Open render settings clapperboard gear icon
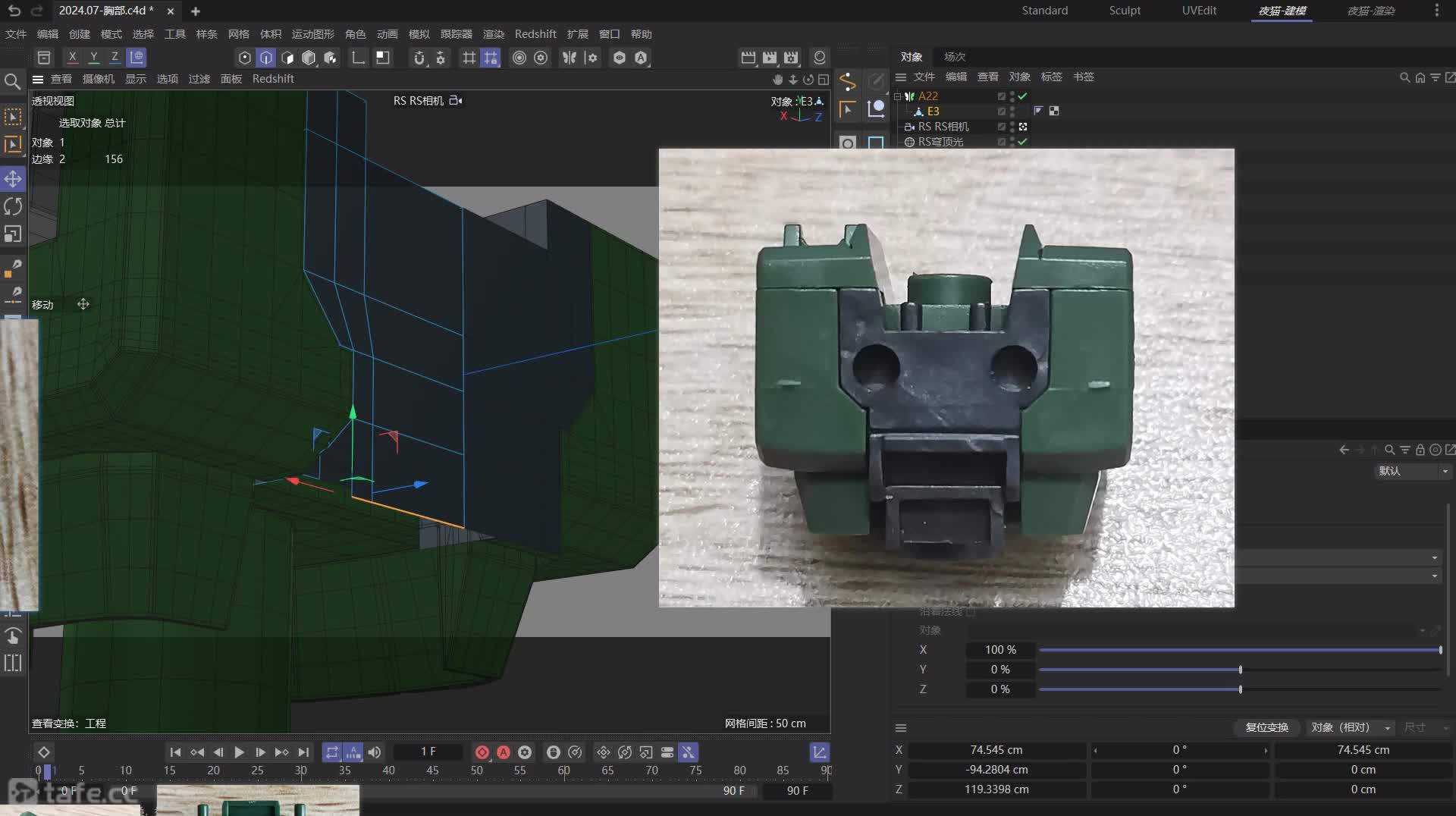Viewport: 1456px width, 816px height. [791, 58]
